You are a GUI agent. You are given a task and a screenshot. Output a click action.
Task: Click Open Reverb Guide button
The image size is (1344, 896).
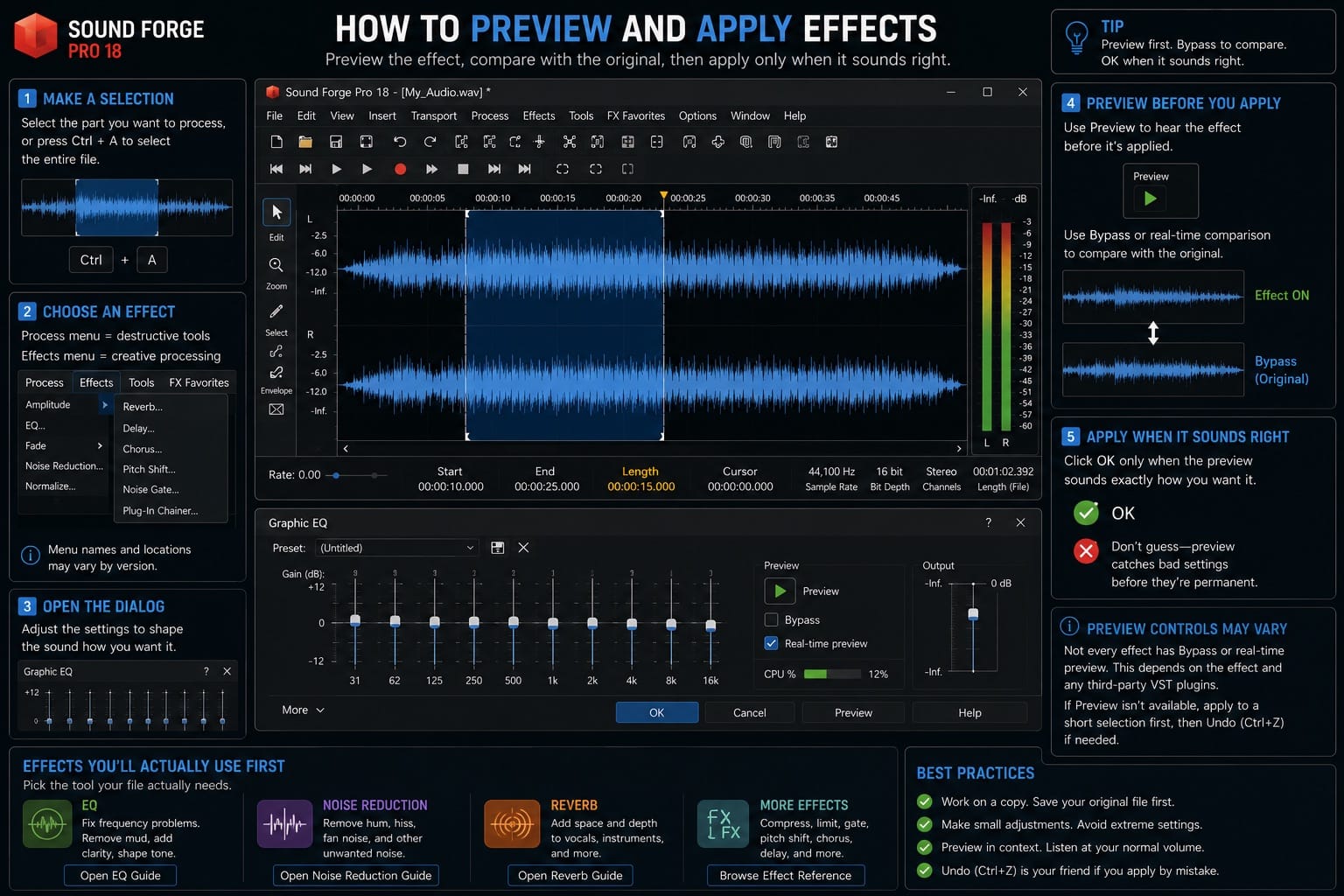click(x=570, y=875)
